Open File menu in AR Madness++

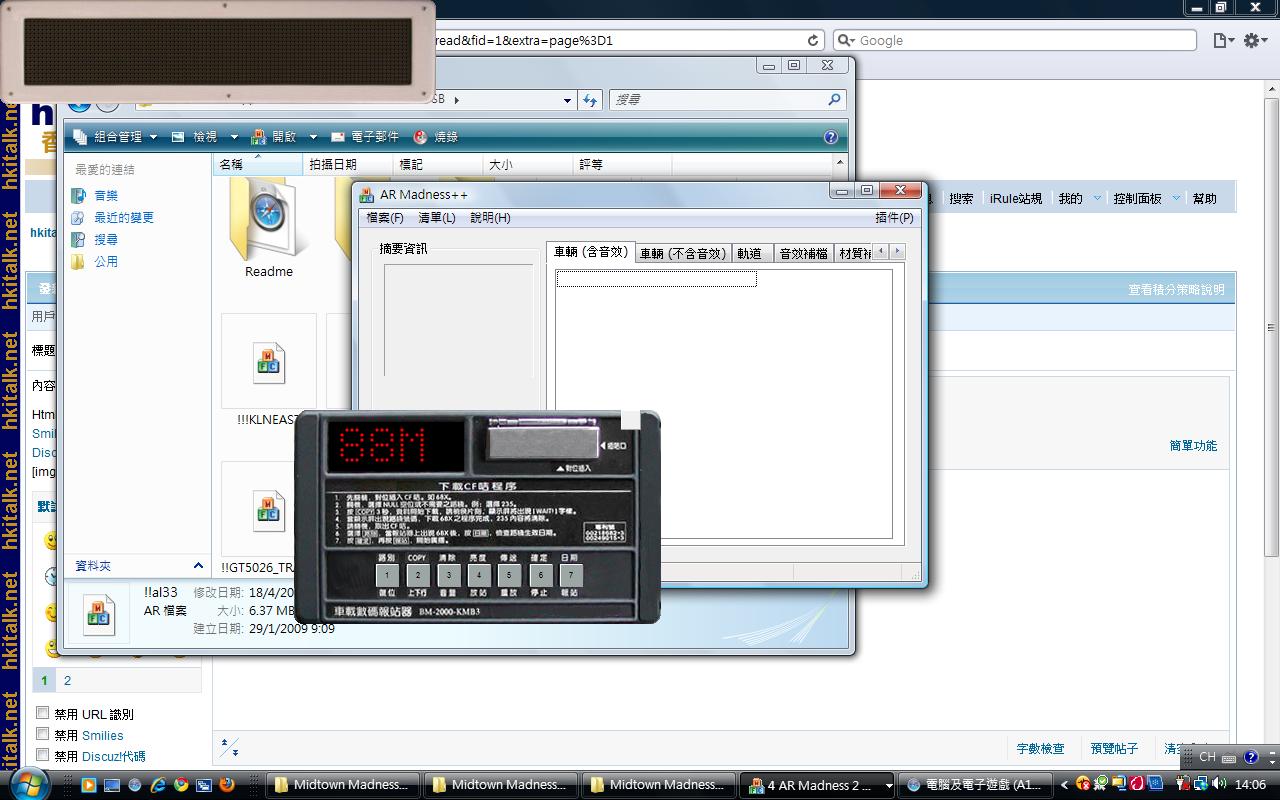point(385,218)
